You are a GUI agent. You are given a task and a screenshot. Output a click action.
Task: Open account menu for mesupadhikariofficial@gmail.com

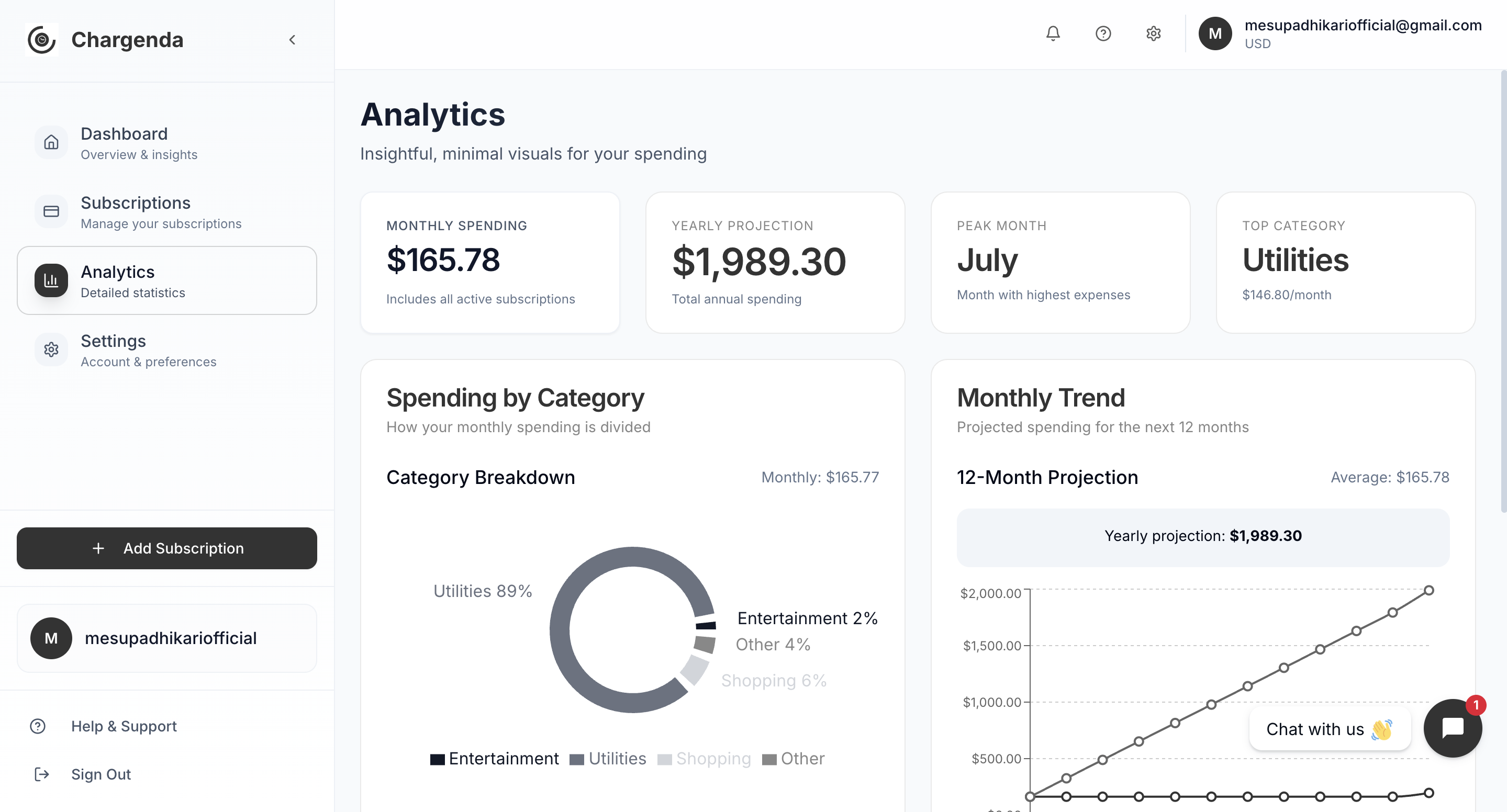coord(1339,33)
